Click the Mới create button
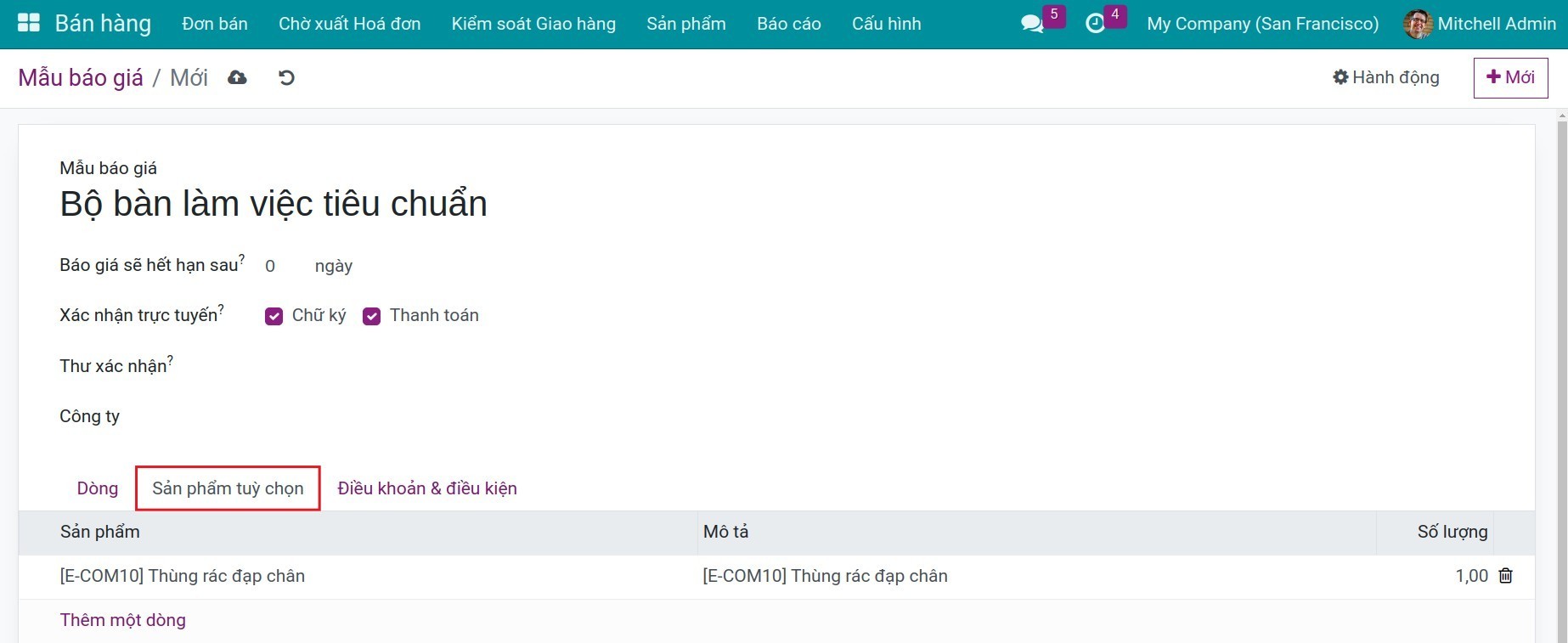The height and width of the screenshot is (643, 1568). point(1510,77)
